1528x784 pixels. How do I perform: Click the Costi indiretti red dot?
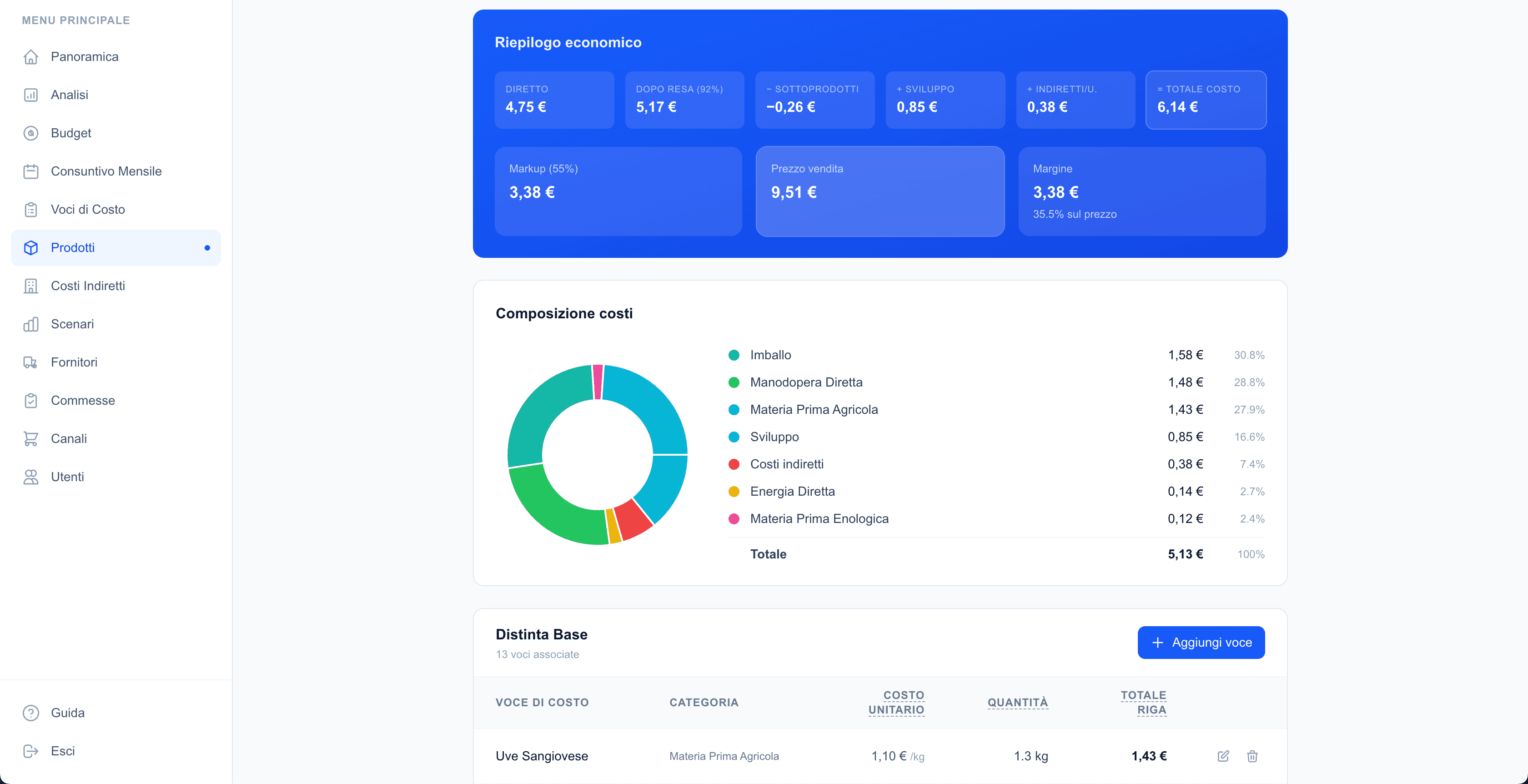[734, 464]
